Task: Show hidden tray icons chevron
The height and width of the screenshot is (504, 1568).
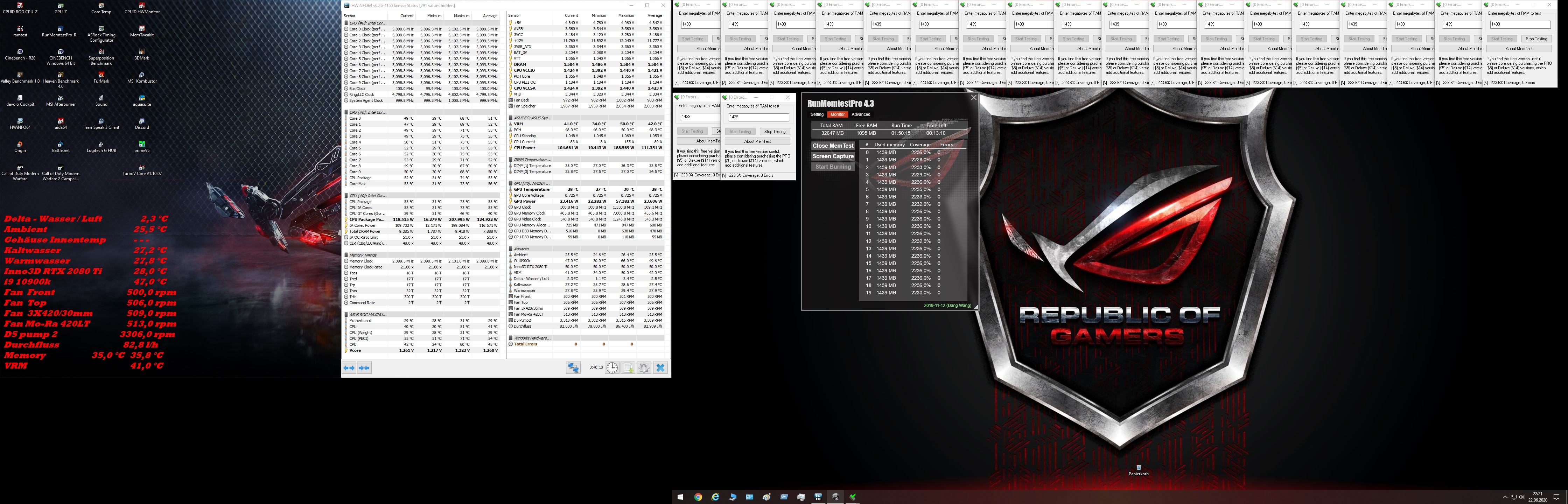Action: pyautogui.click(x=1505, y=497)
